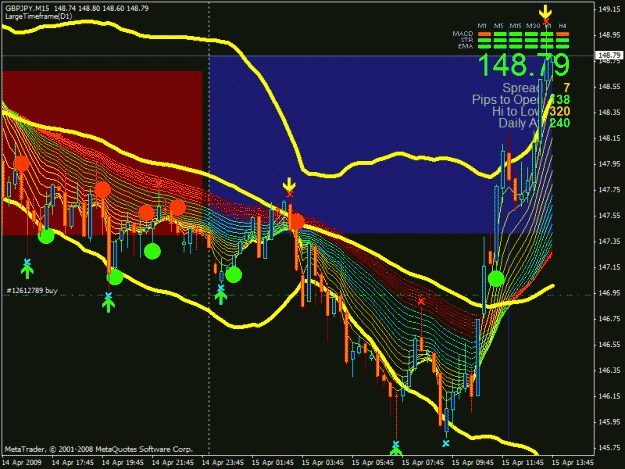Click the first orange circle at far left
Image resolution: width=625 pixels, height=469 pixels.
(x=22, y=164)
